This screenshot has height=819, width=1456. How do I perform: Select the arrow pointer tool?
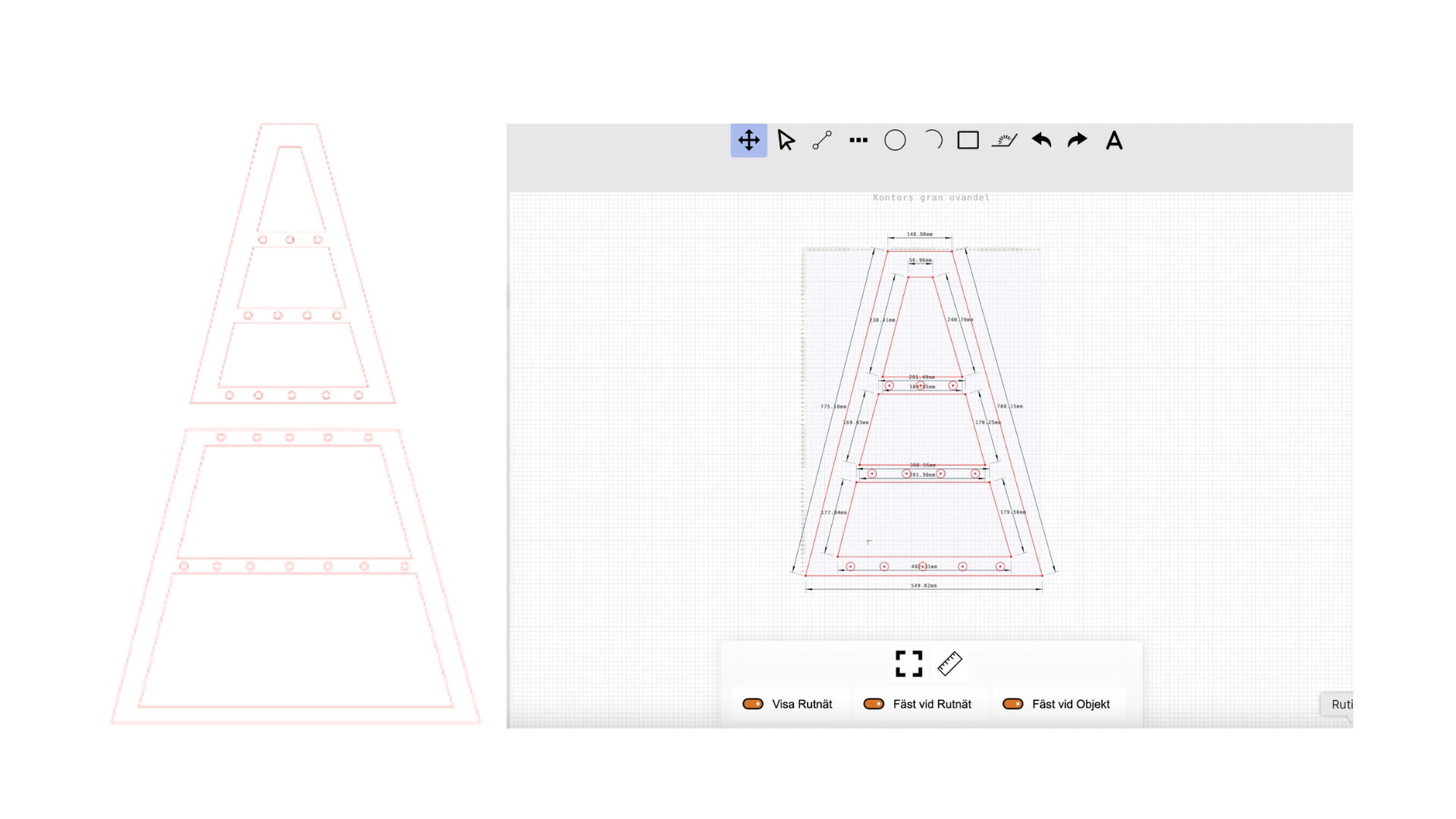pos(786,140)
